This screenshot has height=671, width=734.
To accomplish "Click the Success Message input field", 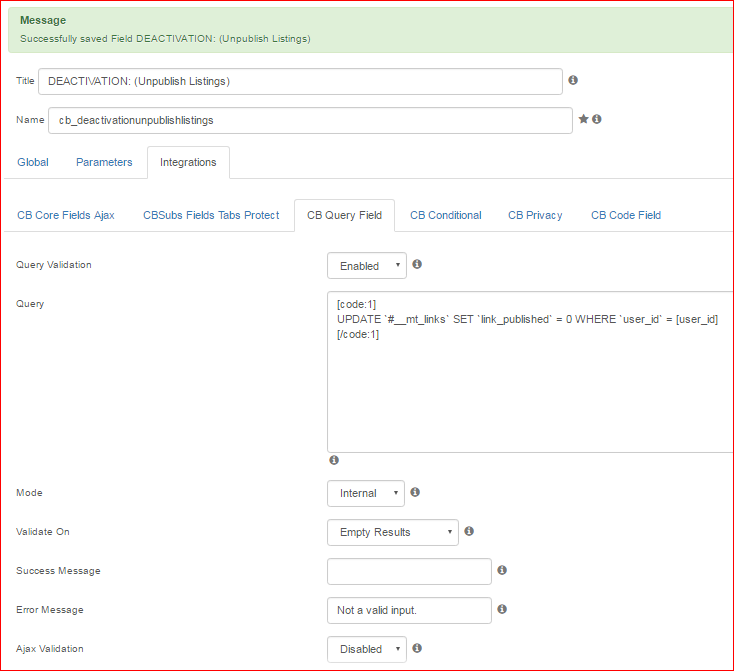I will coord(409,571).
